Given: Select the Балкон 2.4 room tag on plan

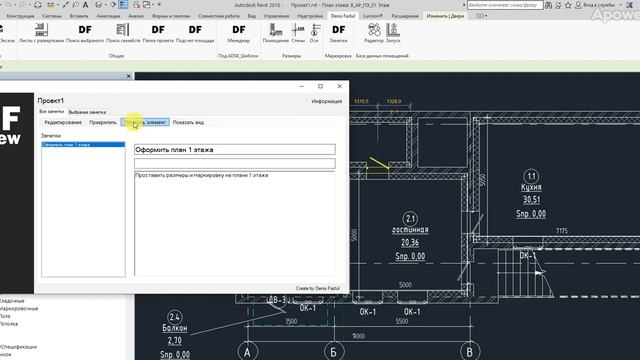Looking at the screenshot, I should (x=175, y=335).
